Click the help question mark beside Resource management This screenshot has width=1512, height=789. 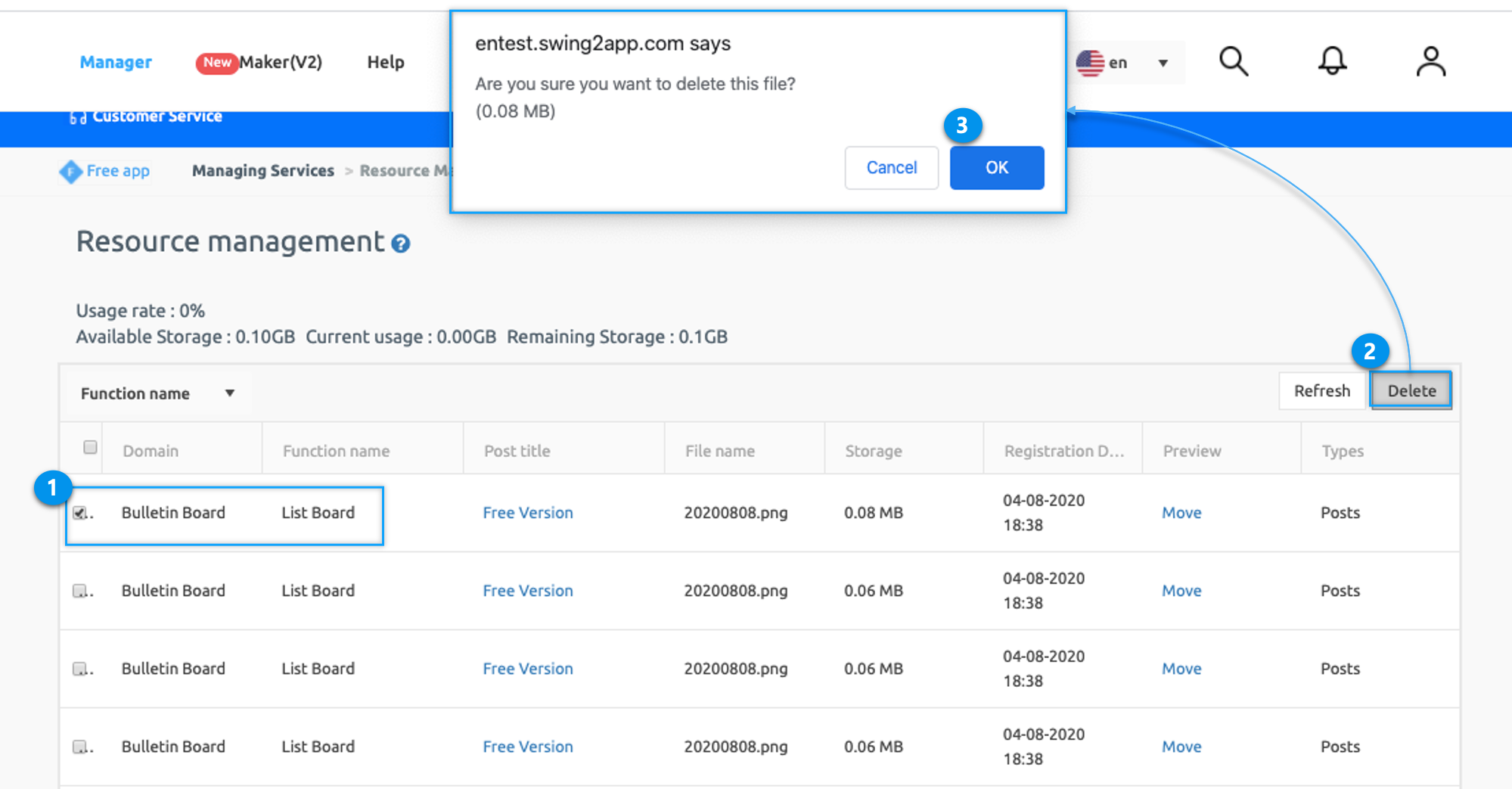coord(401,244)
